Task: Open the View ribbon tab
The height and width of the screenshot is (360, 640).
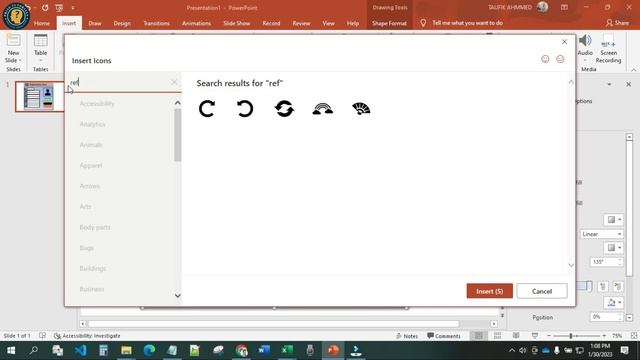Action: tap(328, 23)
